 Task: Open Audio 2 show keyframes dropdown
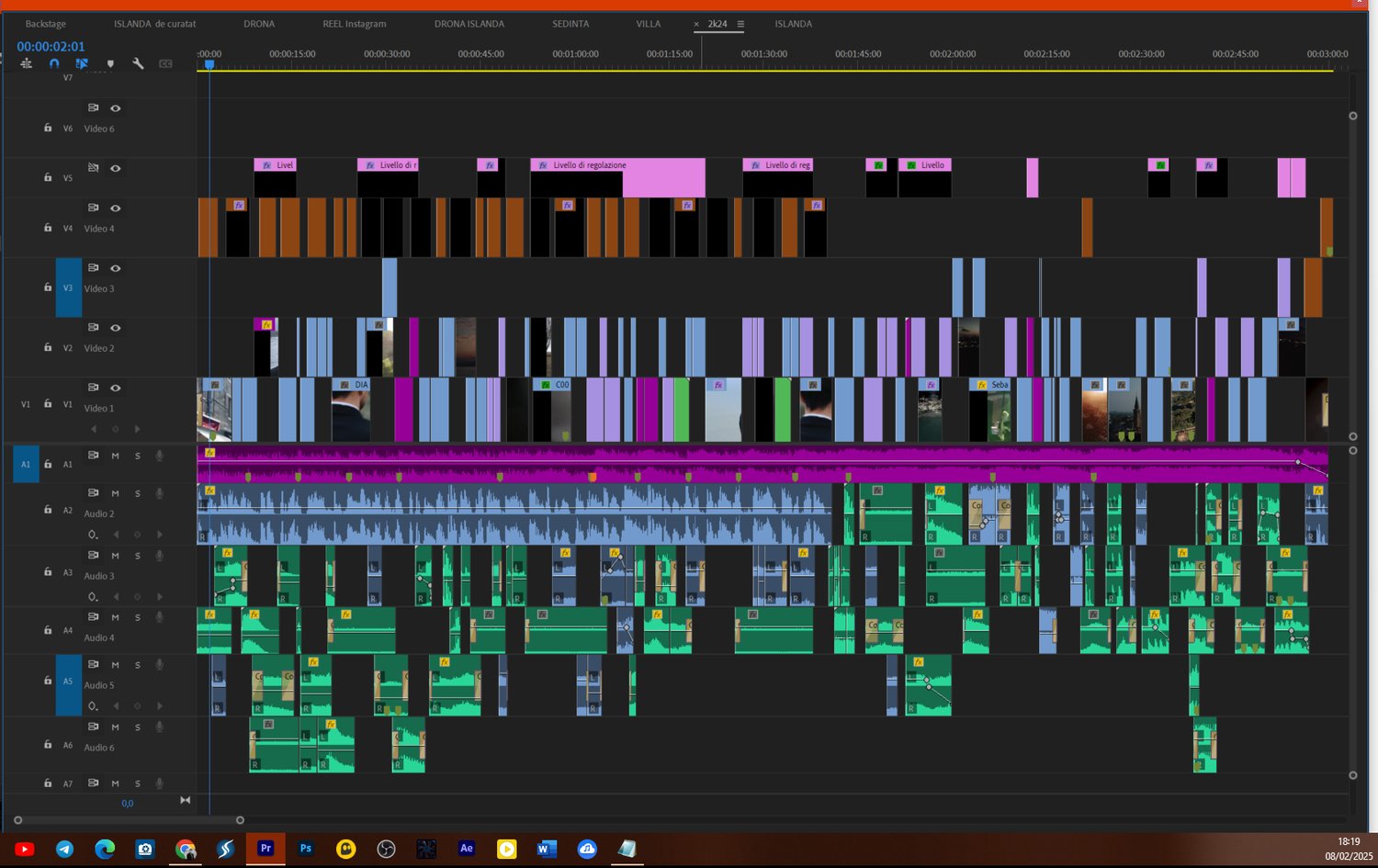[93, 535]
